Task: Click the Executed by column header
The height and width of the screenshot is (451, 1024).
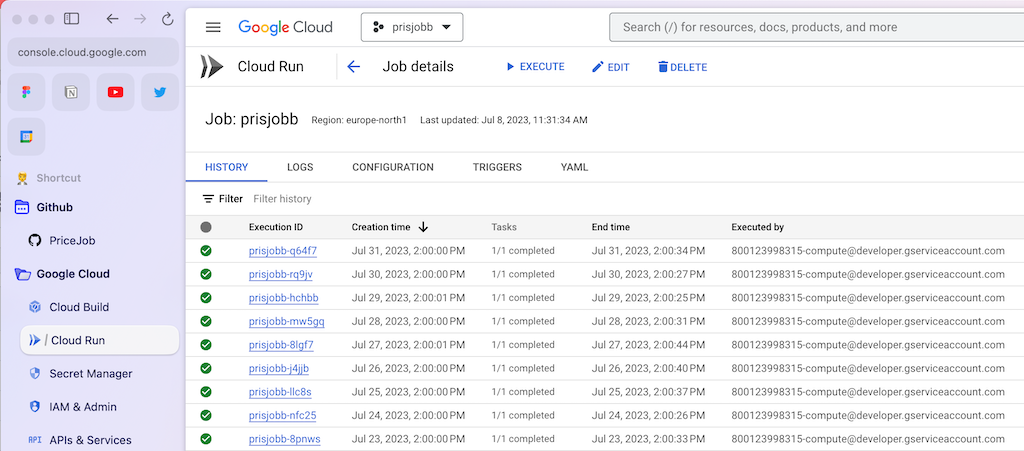Action: 758,227
